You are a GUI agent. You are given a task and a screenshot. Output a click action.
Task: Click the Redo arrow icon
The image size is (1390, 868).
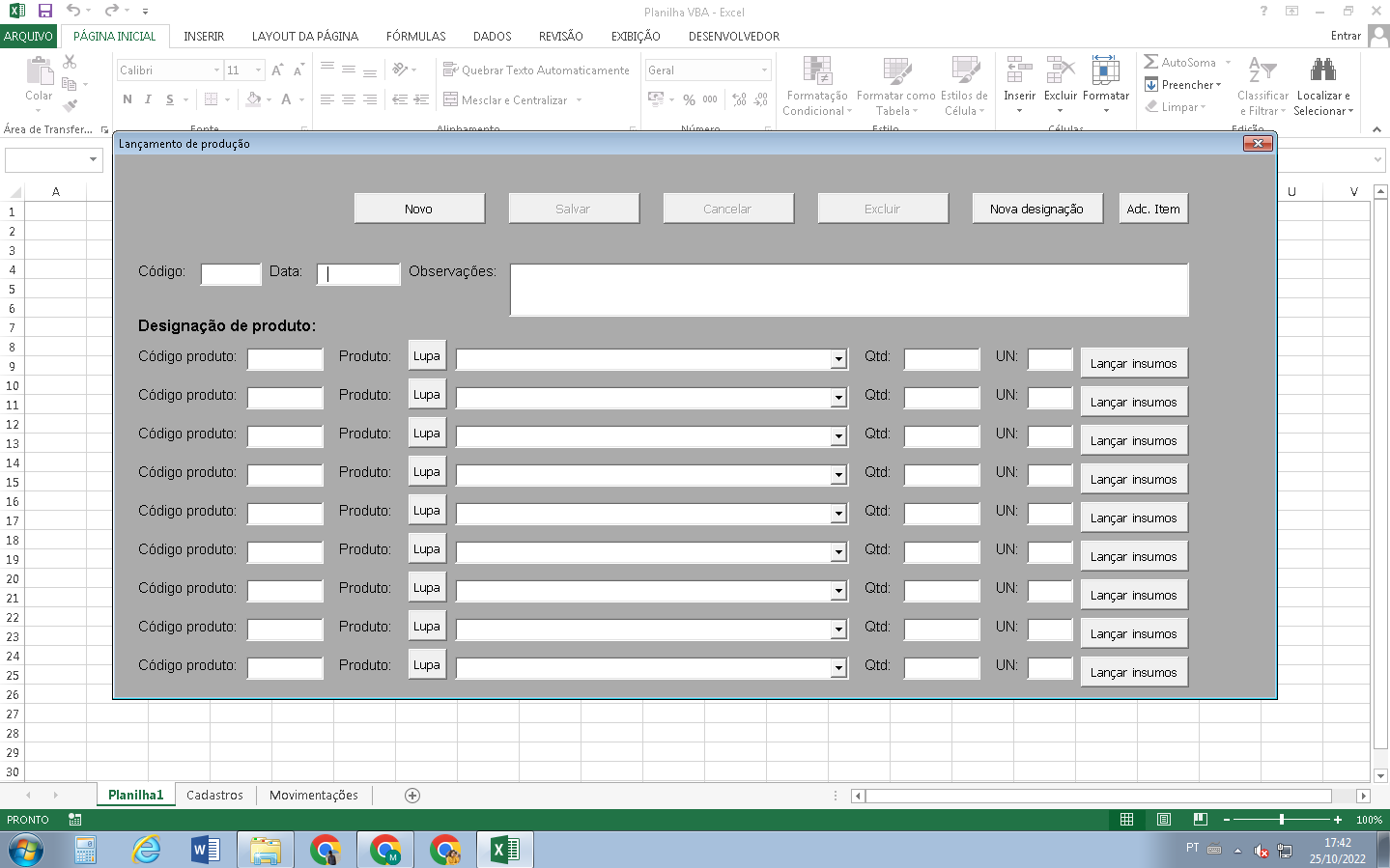(111, 12)
